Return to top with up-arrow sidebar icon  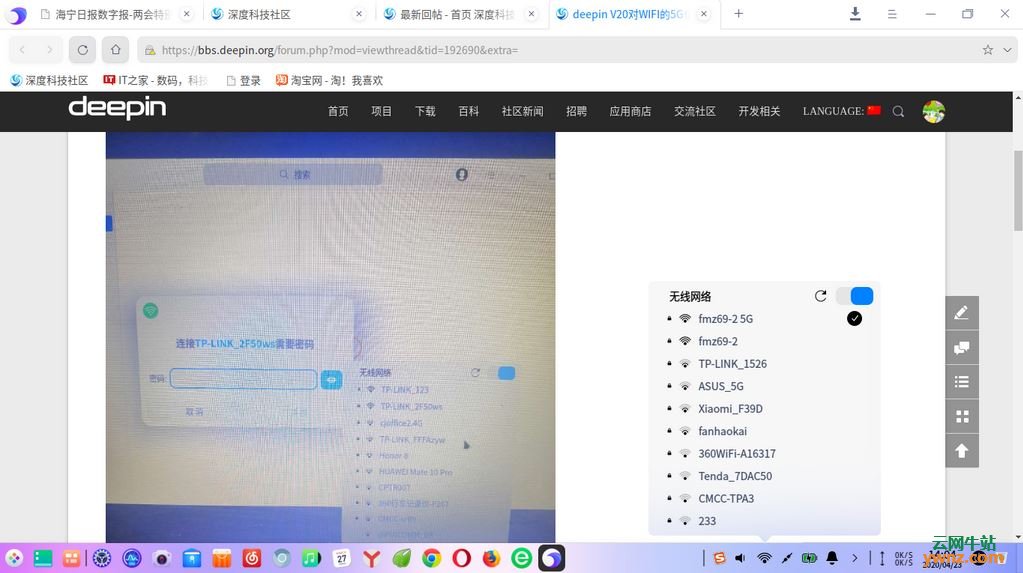pos(962,451)
